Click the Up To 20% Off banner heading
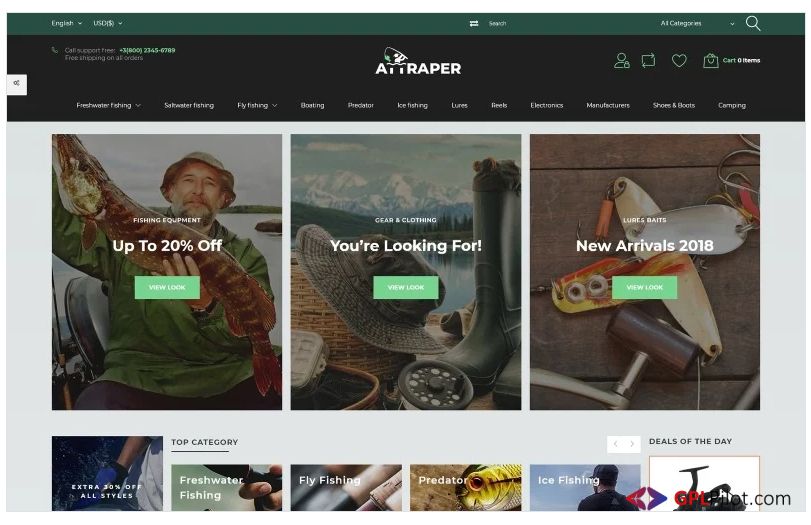Image resolution: width=811 pixels, height=525 pixels. coord(167,246)
